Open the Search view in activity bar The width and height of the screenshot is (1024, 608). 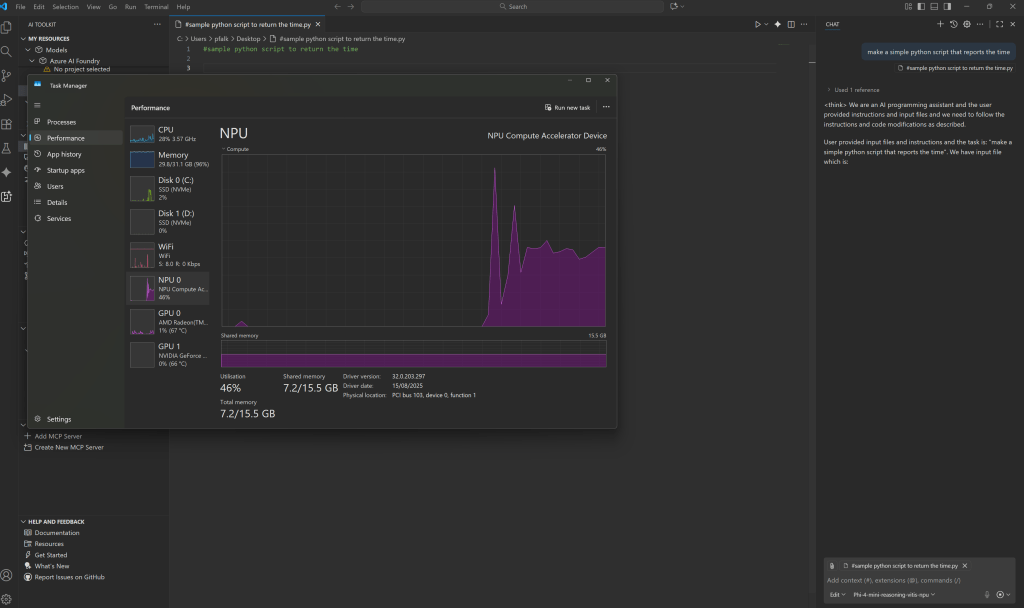[7, 51]
